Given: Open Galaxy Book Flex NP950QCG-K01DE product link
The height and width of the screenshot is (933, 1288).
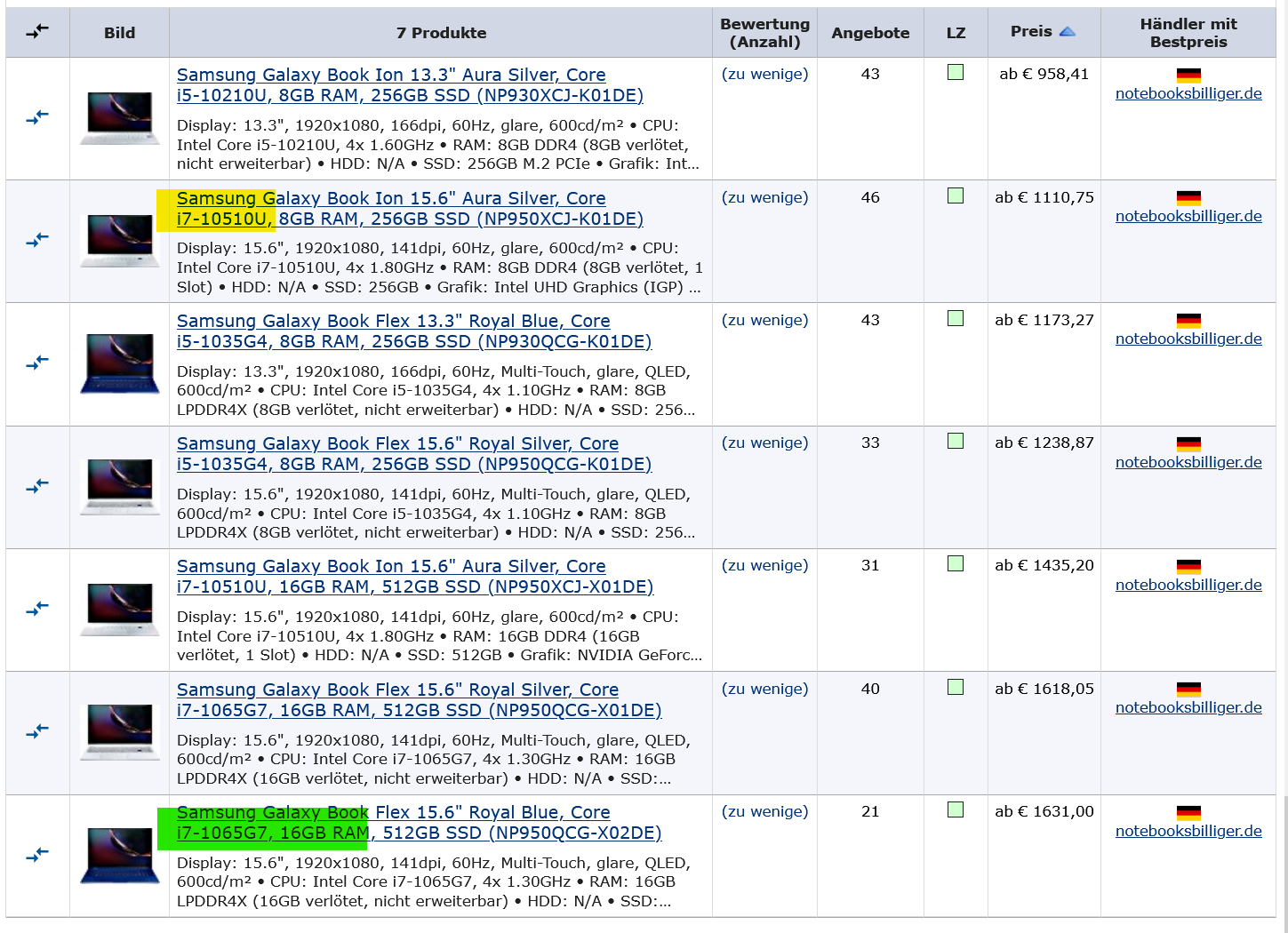Looking at the screenshot, I should [414, 454].
